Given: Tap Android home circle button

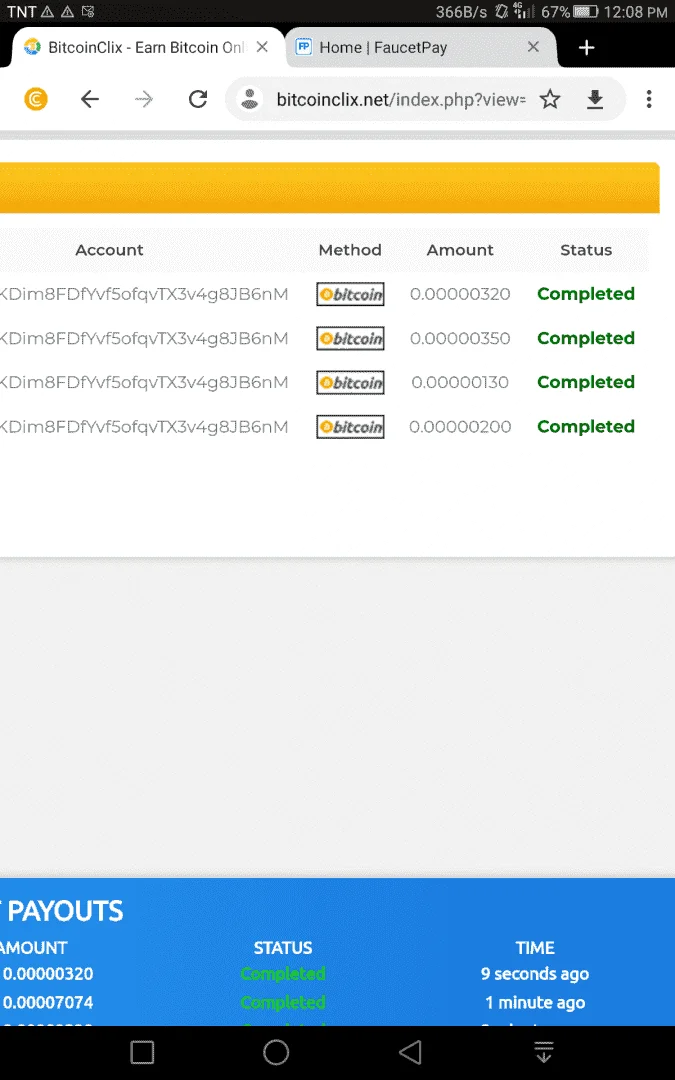Looking at the screenshot, I should [276, 1052].
